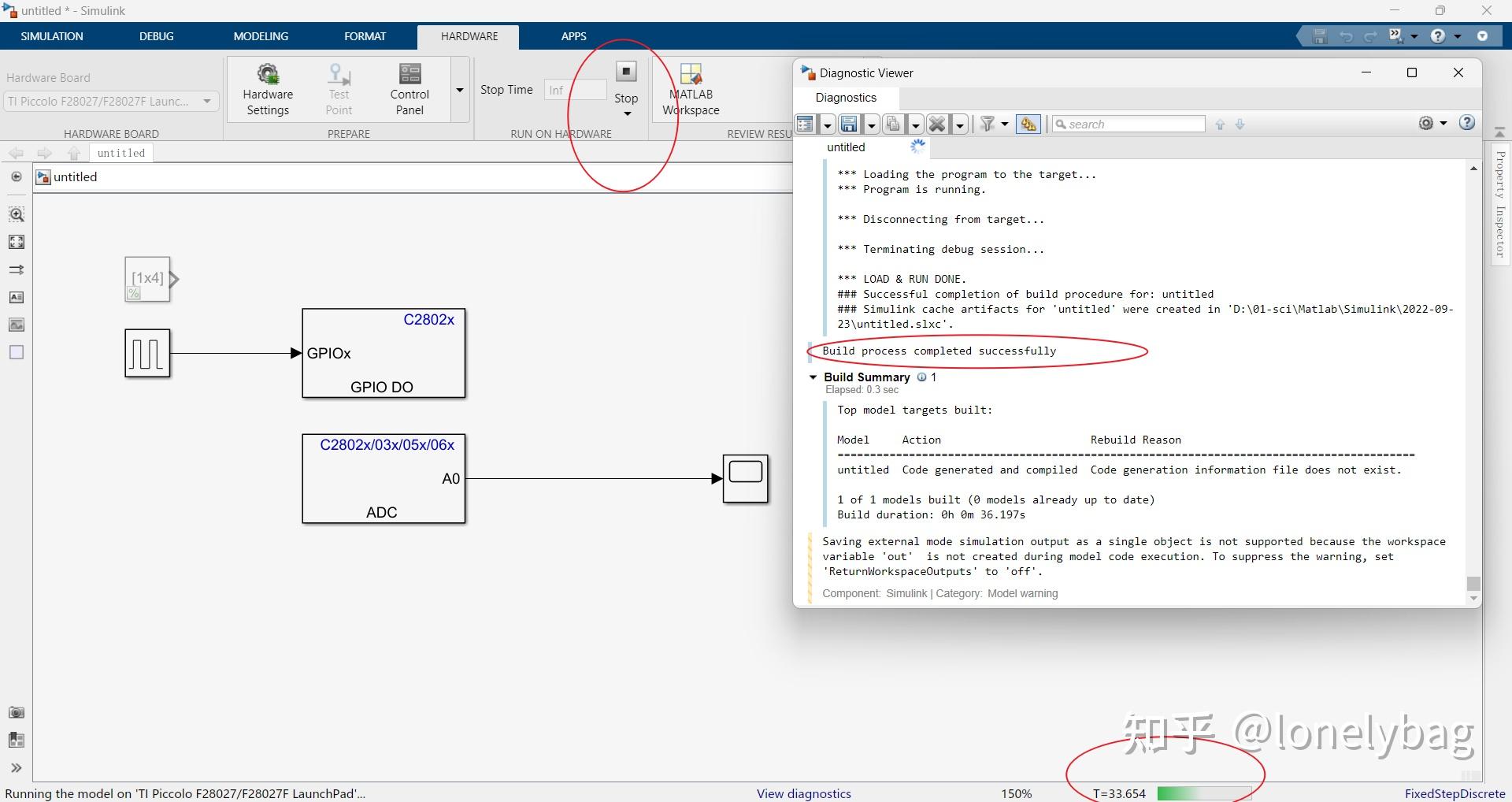Click the View diagnostics link in status bar
This screenshot has width=1512, height=802.
802,793
